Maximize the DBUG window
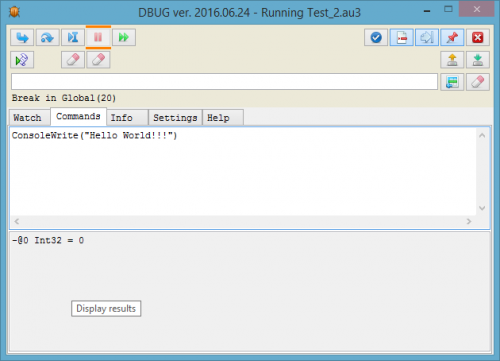Viewport: 500px width, 361px height. pyautogui.click(x=448, y=9)
